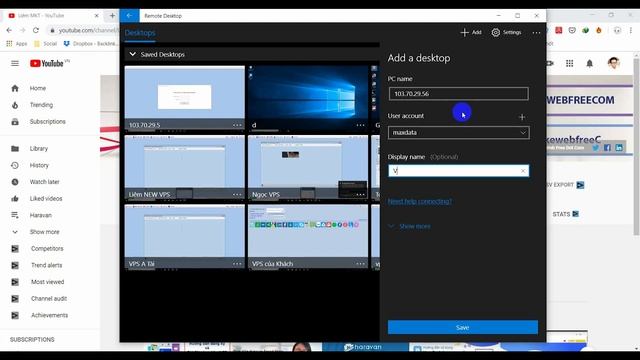Focus the Display name input field
This screenshot has width=640, height=360.
[459, 171]
